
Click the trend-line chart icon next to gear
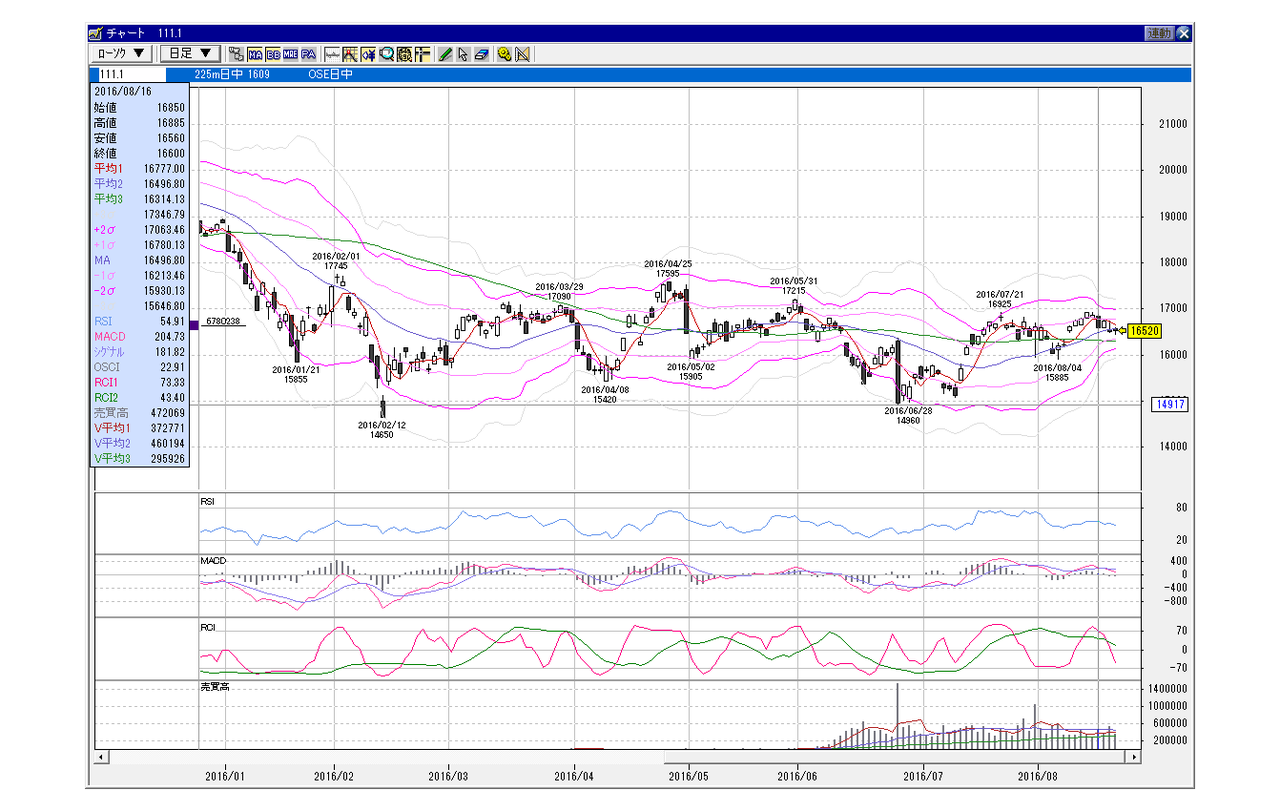pyautogui.click(x=523, y=53)
